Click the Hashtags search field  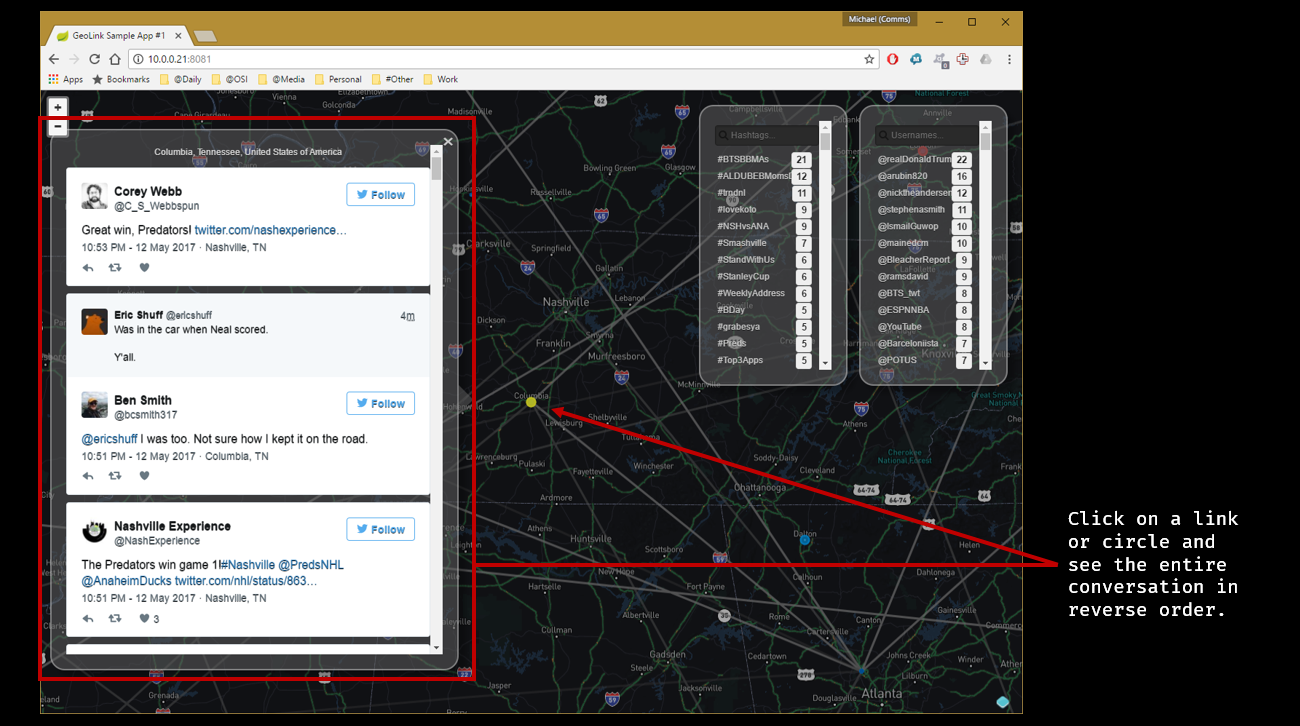tap(765, 135)
